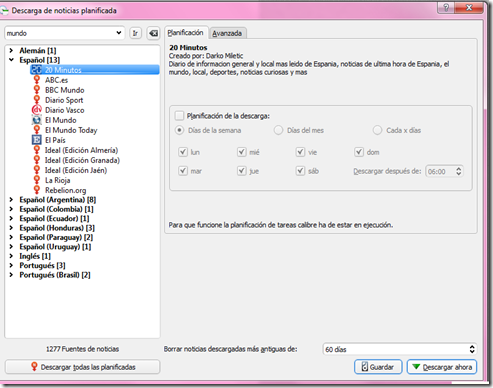Click the Rebelion.org recipe icon
493x388 pixels.
pos(37,190)
